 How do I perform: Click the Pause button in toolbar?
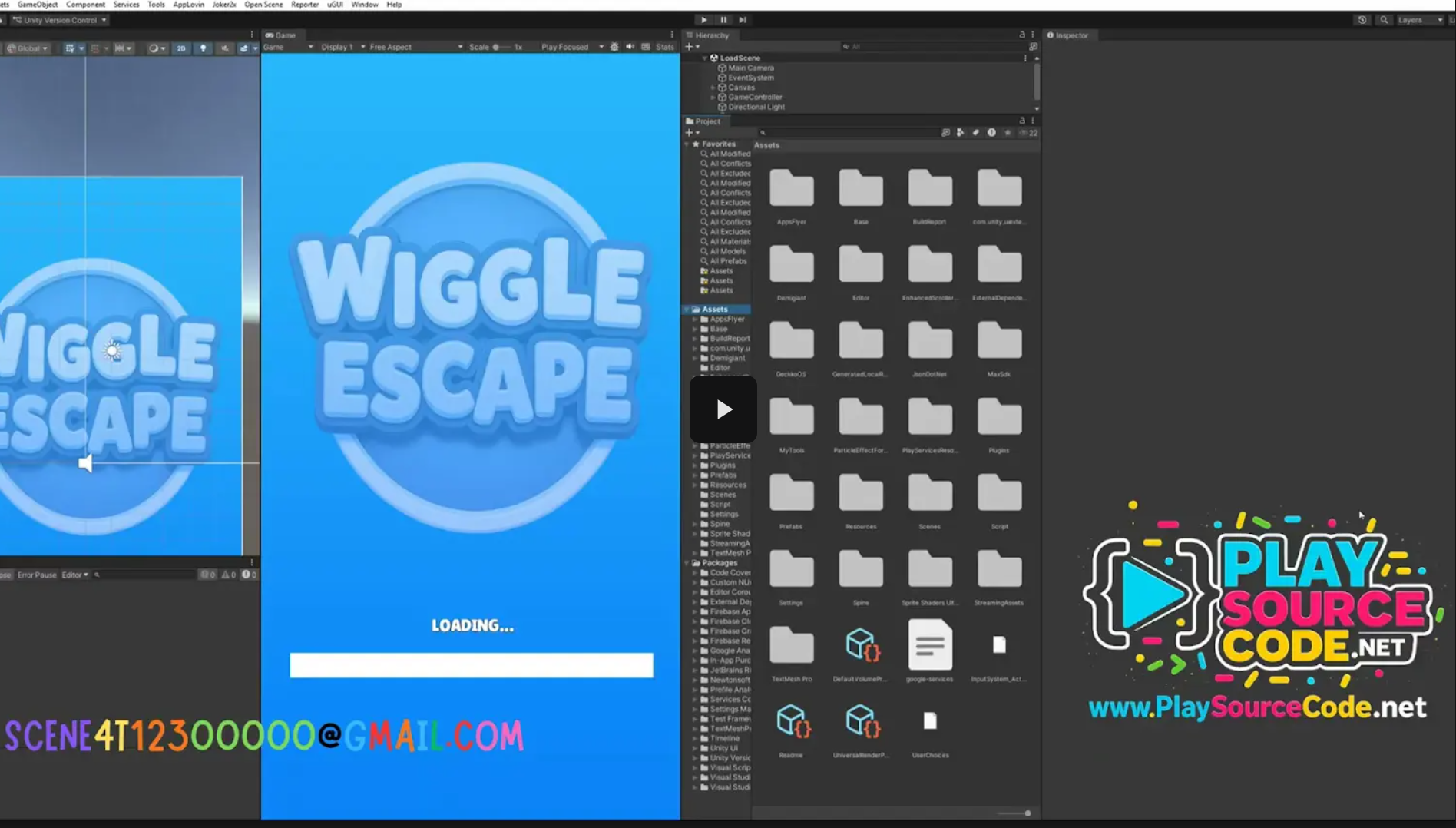(723, 20)
